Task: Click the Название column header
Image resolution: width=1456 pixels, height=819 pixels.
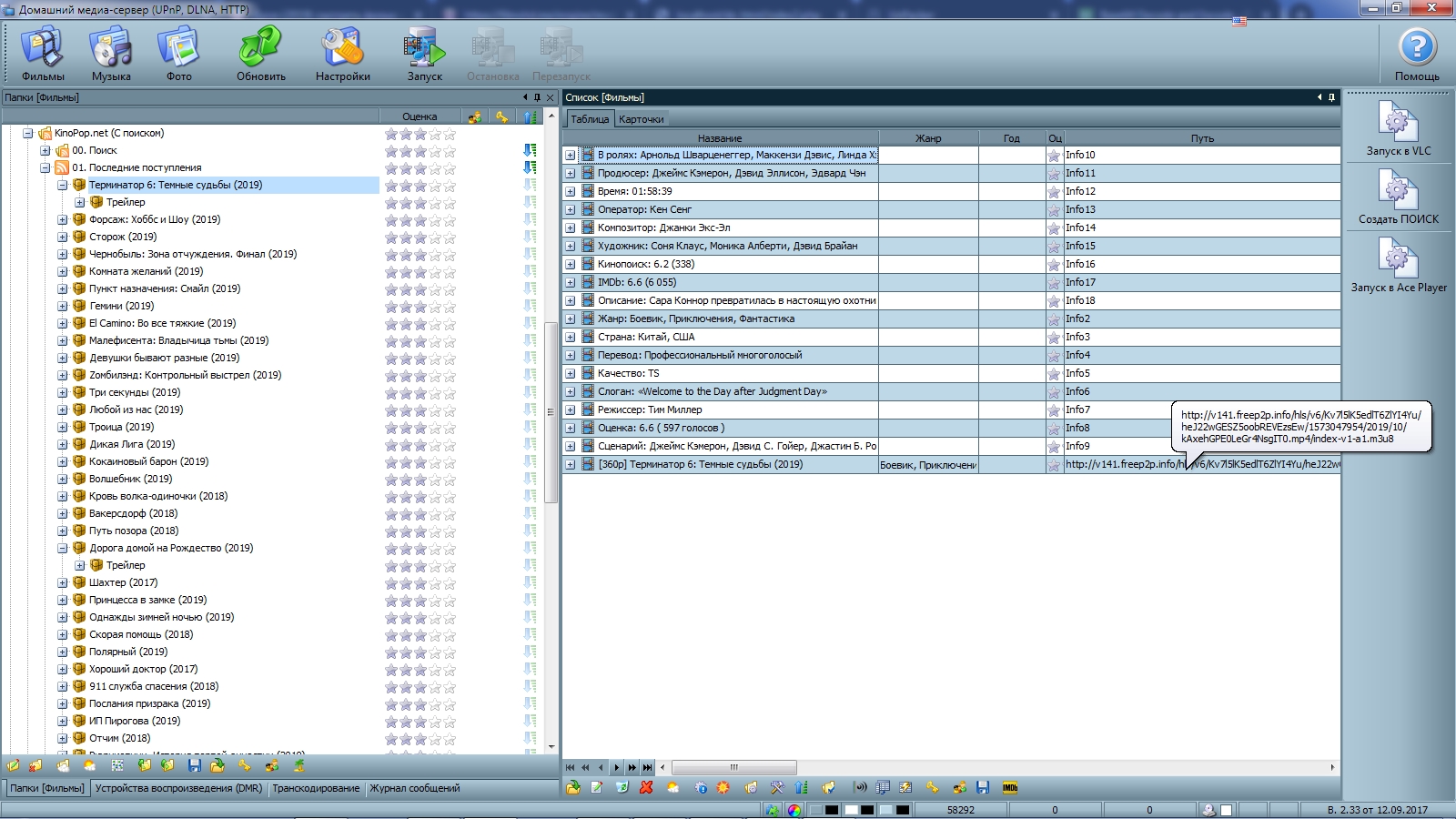Action: [720, 138]
